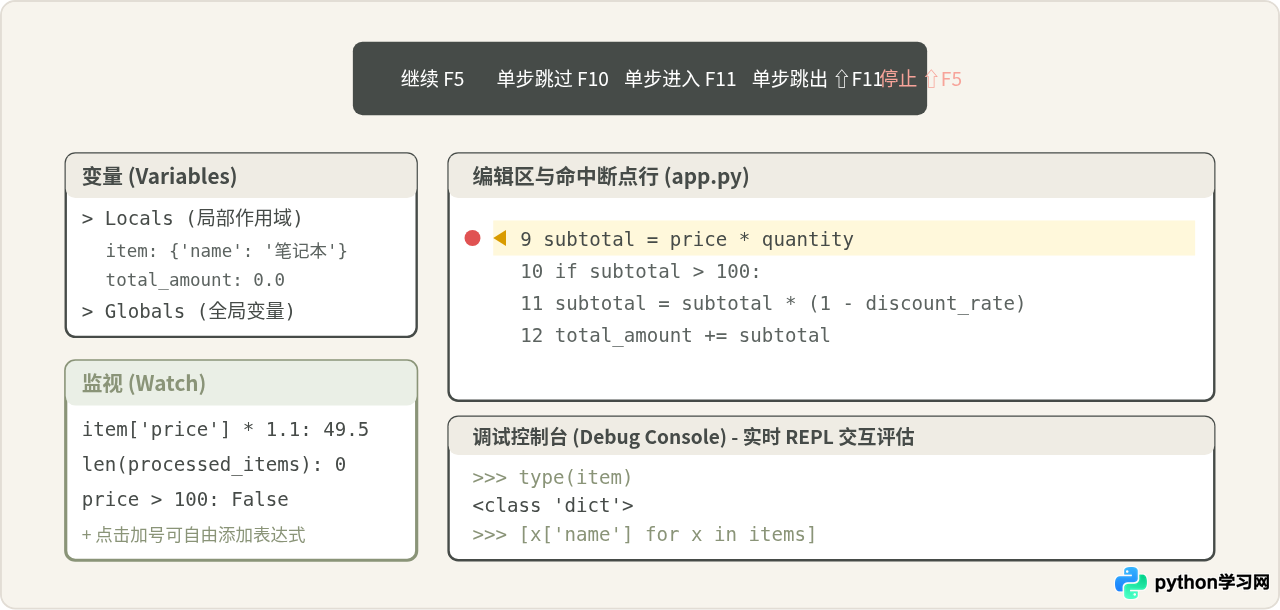Expand the Locals (局部作用域) section

click(x=192, y=218)
